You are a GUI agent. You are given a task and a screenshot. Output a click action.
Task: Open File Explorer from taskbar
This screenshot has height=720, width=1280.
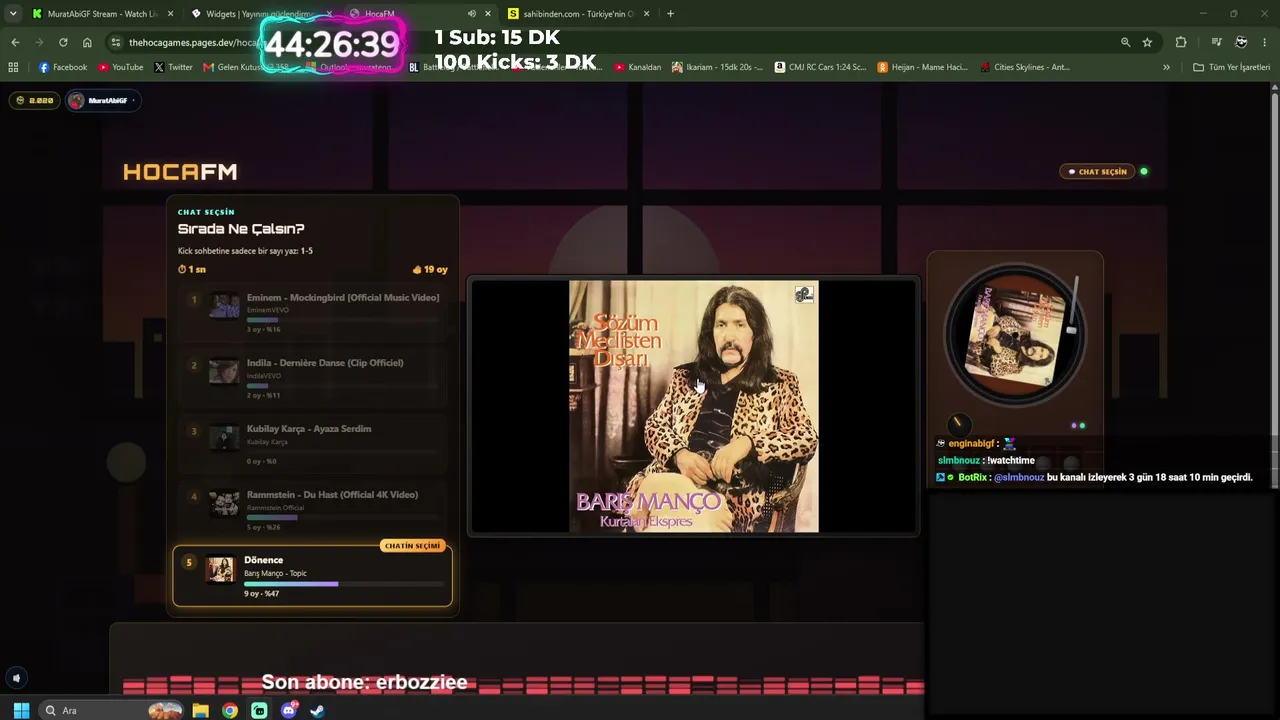coord(200,710)
